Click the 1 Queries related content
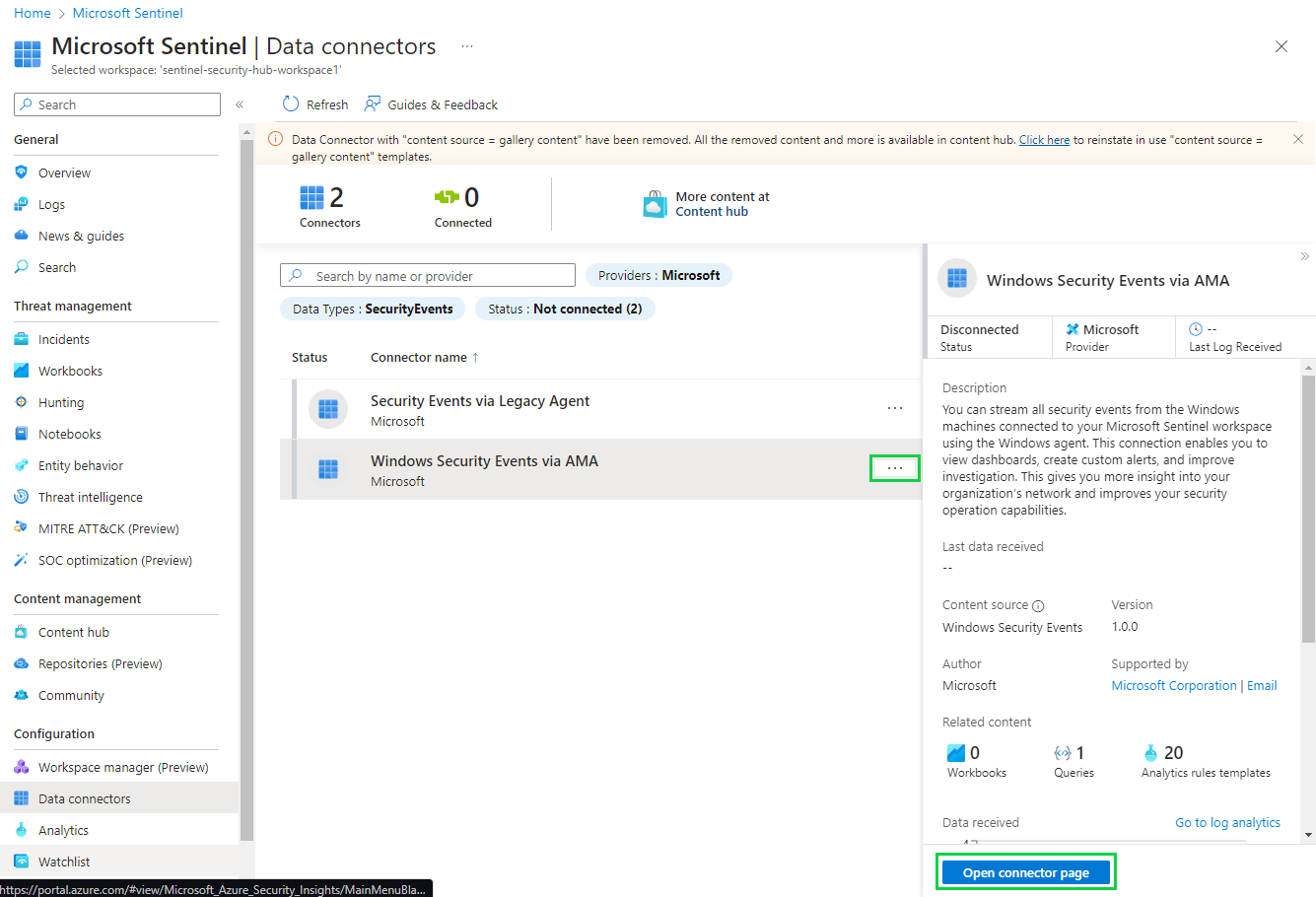Viewport: 1316px width, 897px height. (1074, 761)
